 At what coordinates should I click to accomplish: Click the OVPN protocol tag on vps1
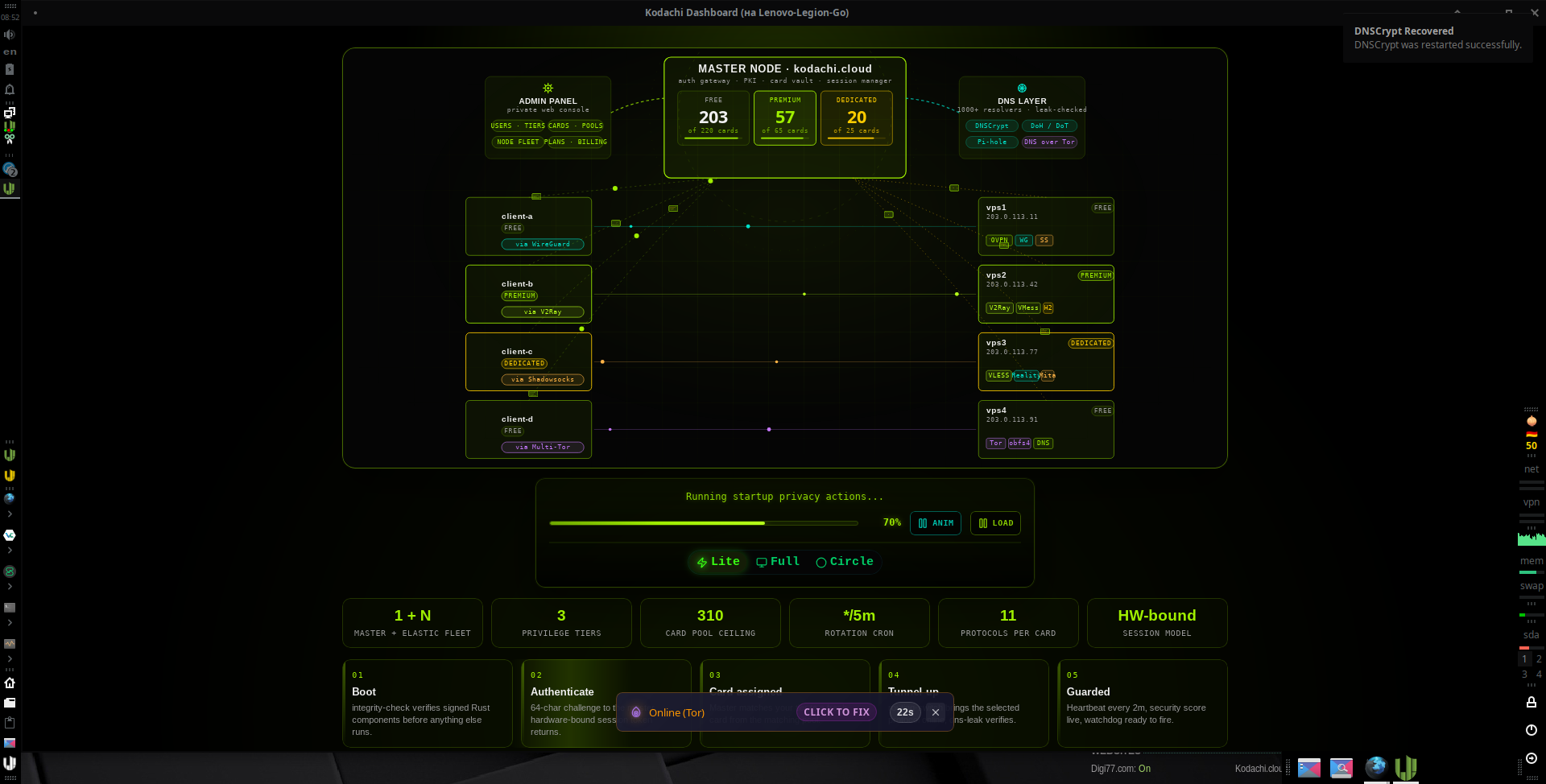click(999, 241)
